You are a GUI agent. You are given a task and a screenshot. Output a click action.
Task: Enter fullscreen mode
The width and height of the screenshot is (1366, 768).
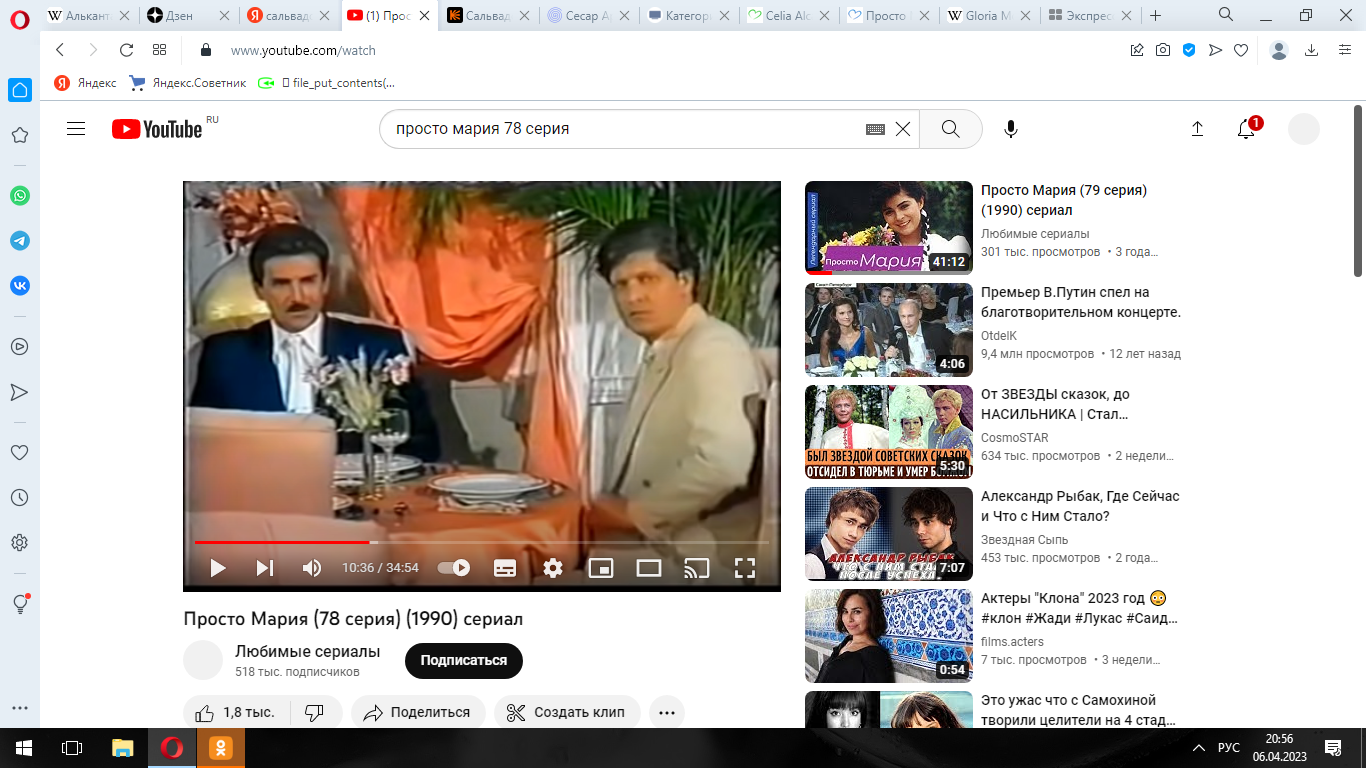pos(745,568)
